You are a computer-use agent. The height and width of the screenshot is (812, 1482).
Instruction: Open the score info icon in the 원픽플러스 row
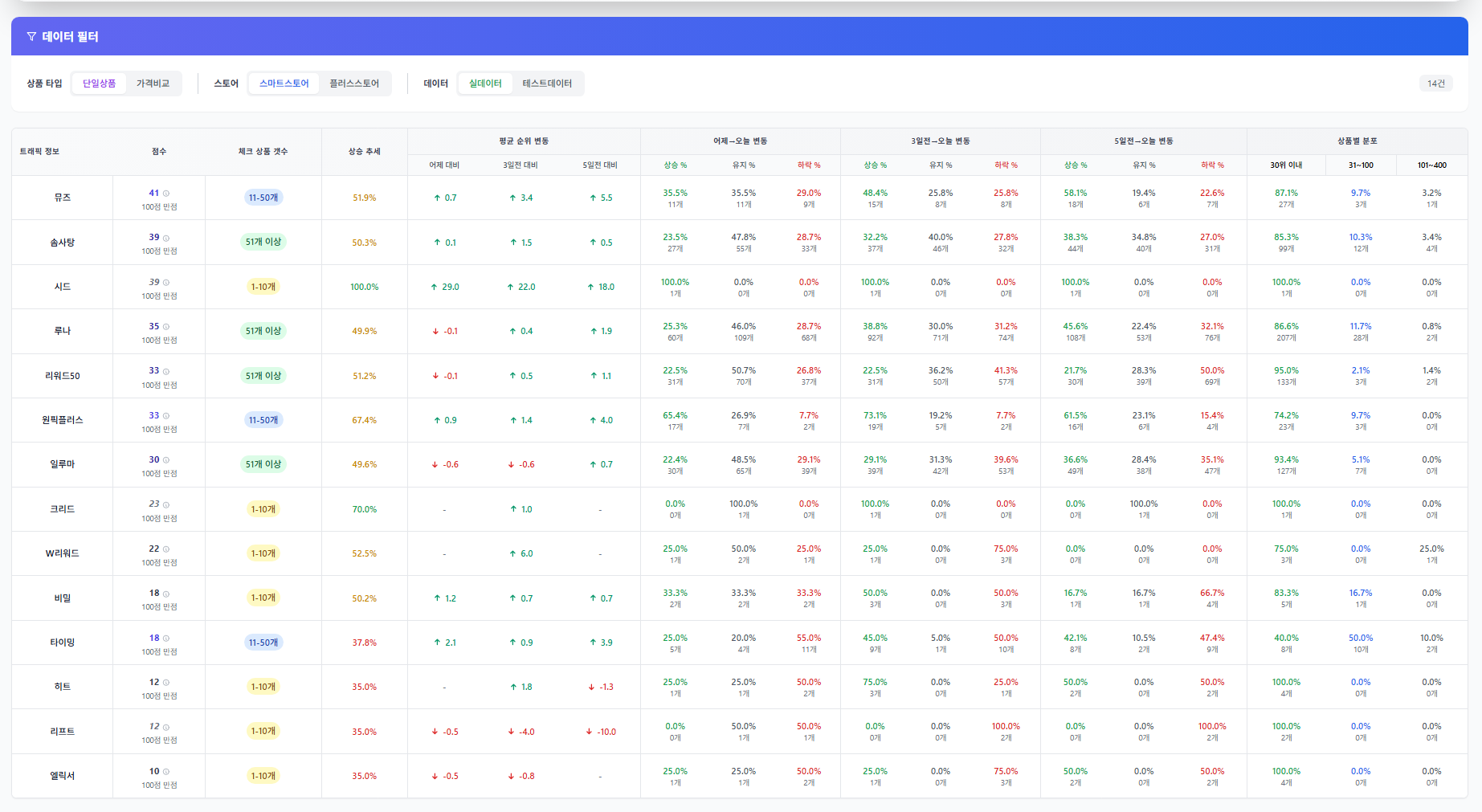click(166, 416)
